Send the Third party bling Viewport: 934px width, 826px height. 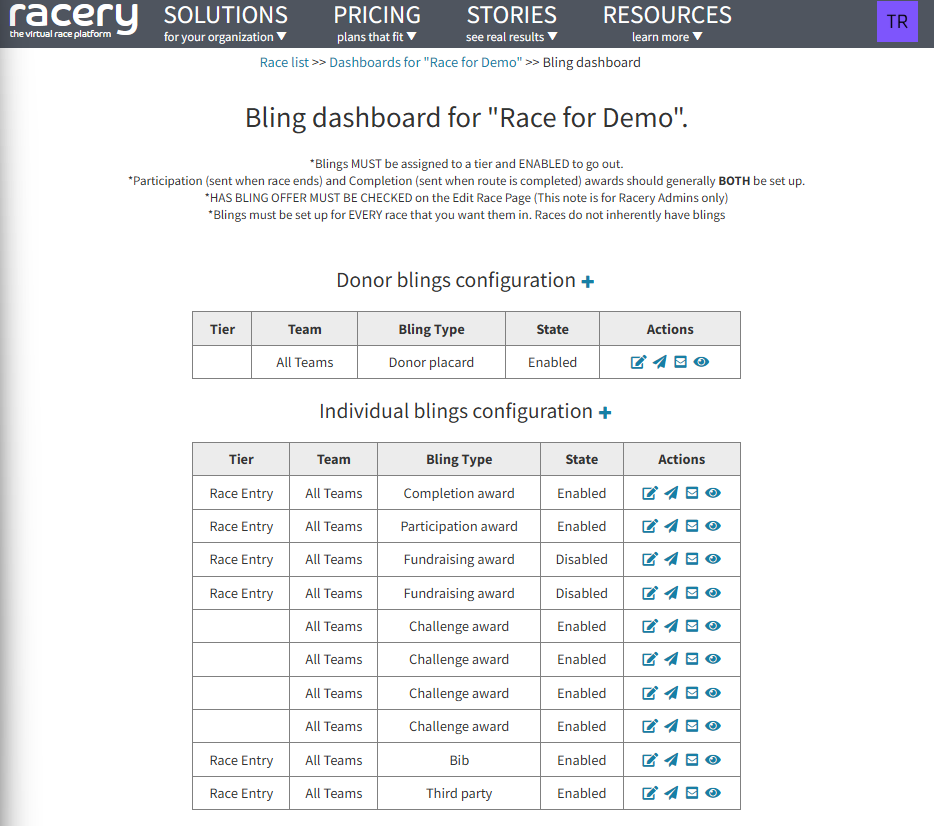(x=670, y=793)
